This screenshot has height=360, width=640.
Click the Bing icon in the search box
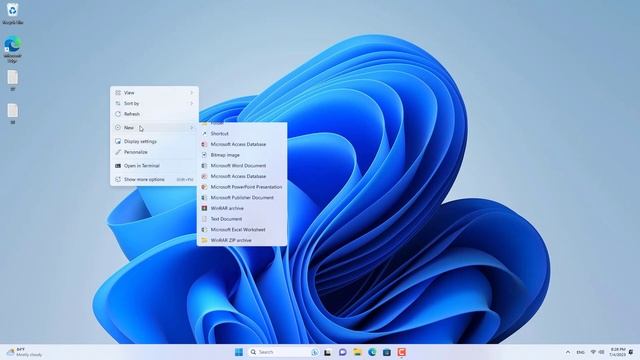tap(314, 352)
